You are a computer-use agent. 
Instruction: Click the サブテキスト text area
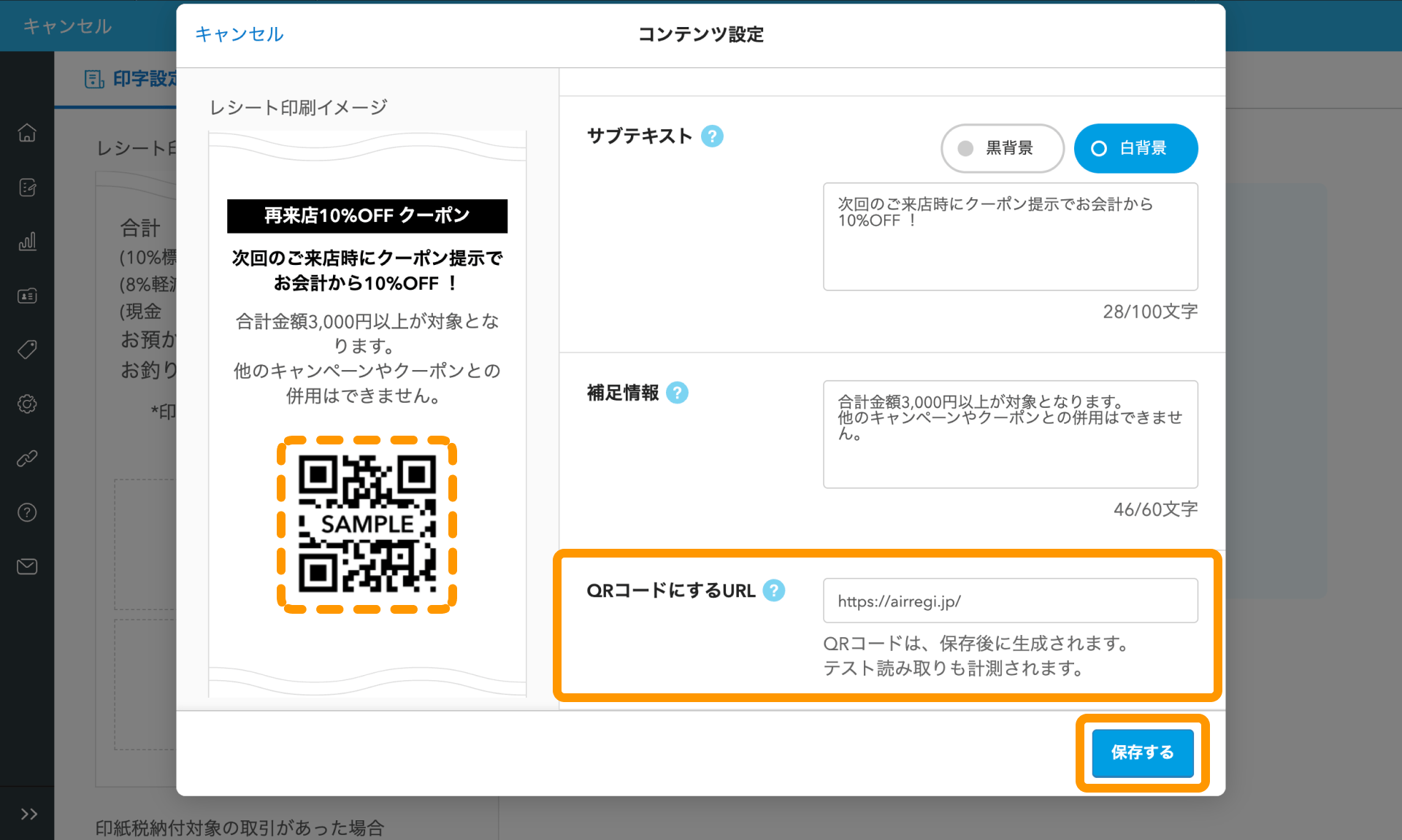pyautogui.click(x=1010, y=236)
